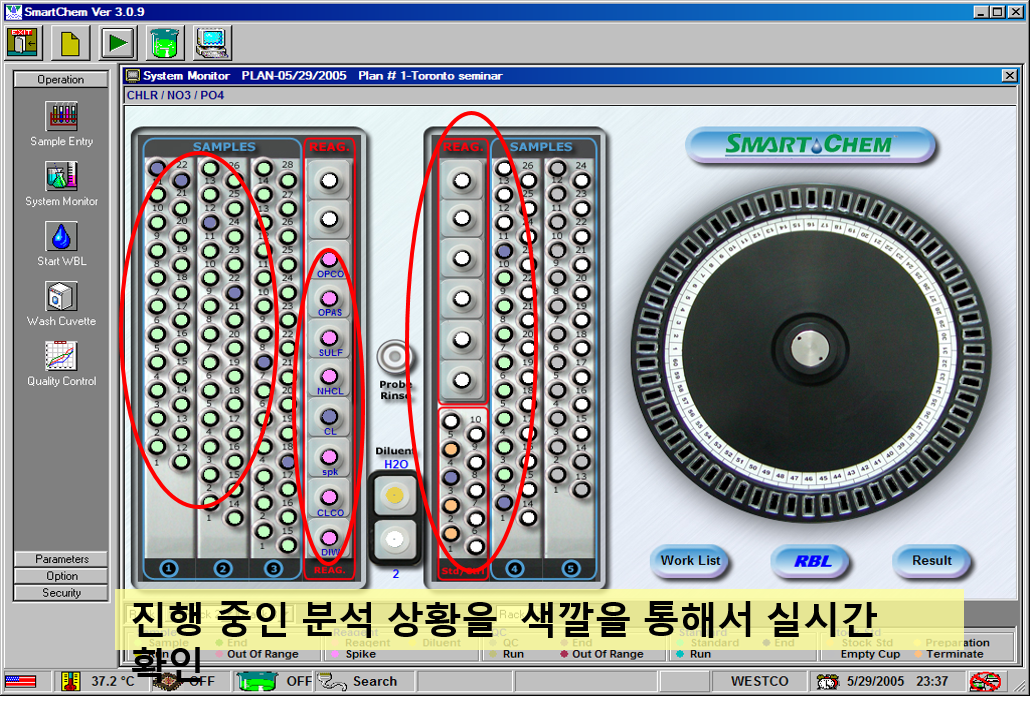Click the Empty Cup legend entry

tap(870, 654)
